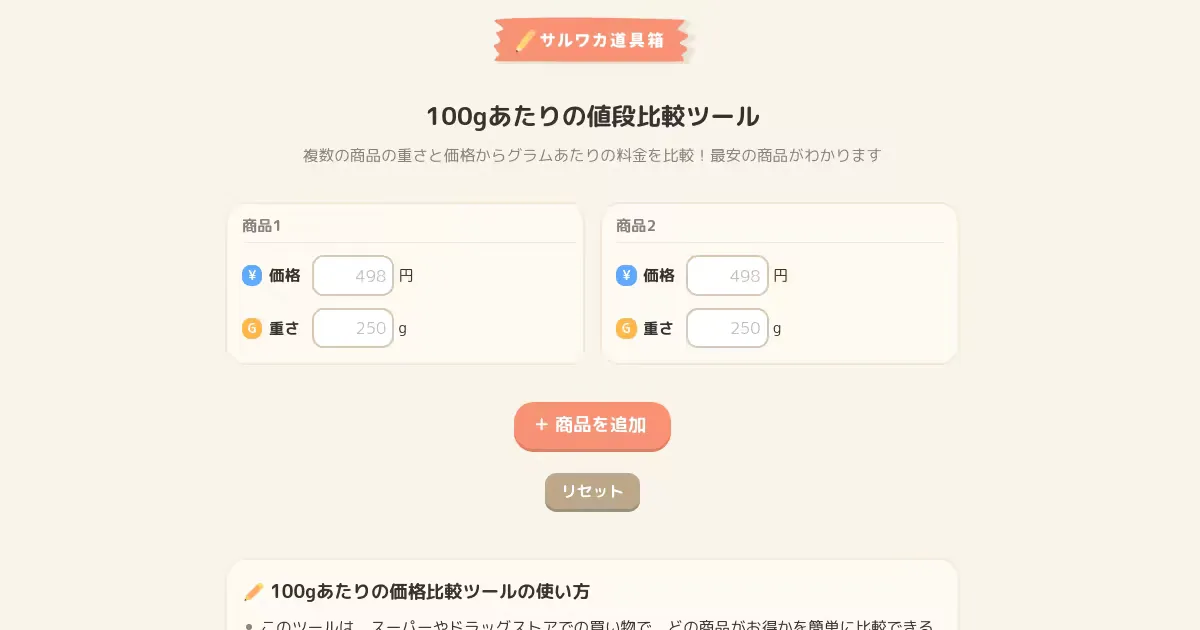Image resolution: width=1200 pixels, height=630 pixels.
Task: Focus the 重さ input field of 商品2
Action: 727,328
